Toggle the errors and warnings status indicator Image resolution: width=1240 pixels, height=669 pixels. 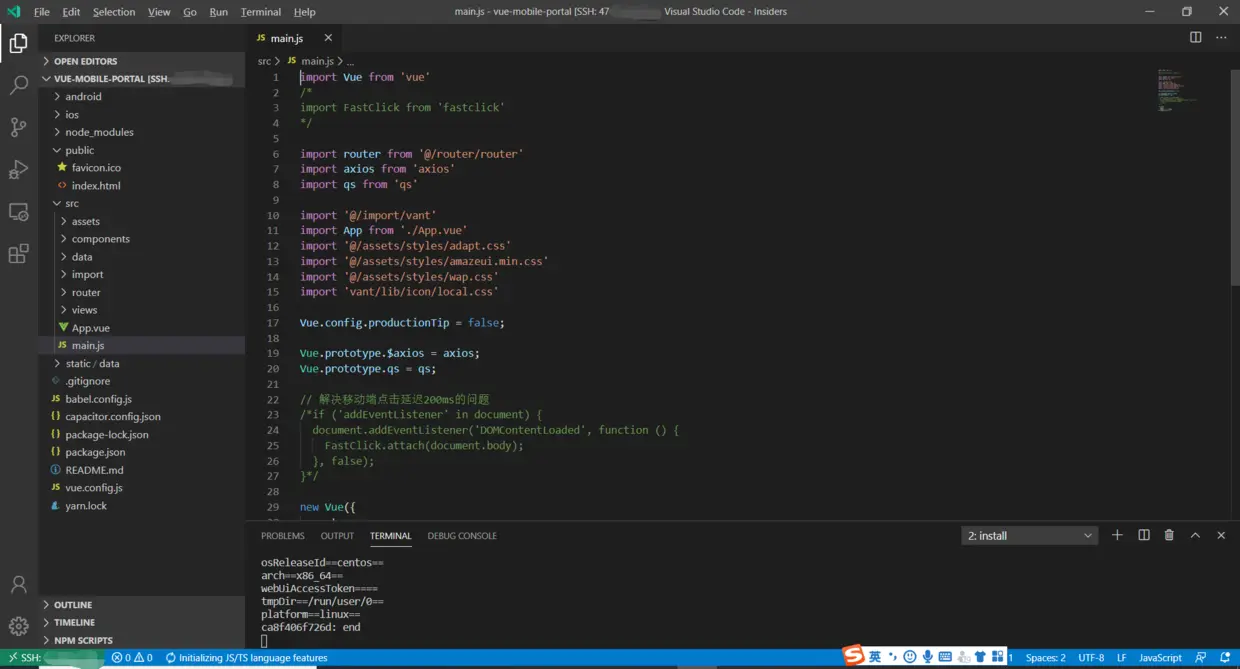[x=132, y=658]
